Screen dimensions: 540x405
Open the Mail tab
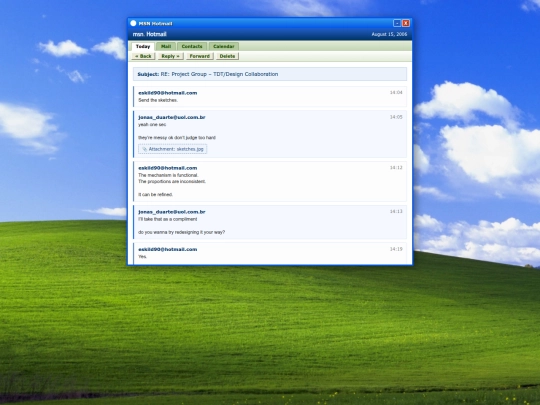[166, 46]
